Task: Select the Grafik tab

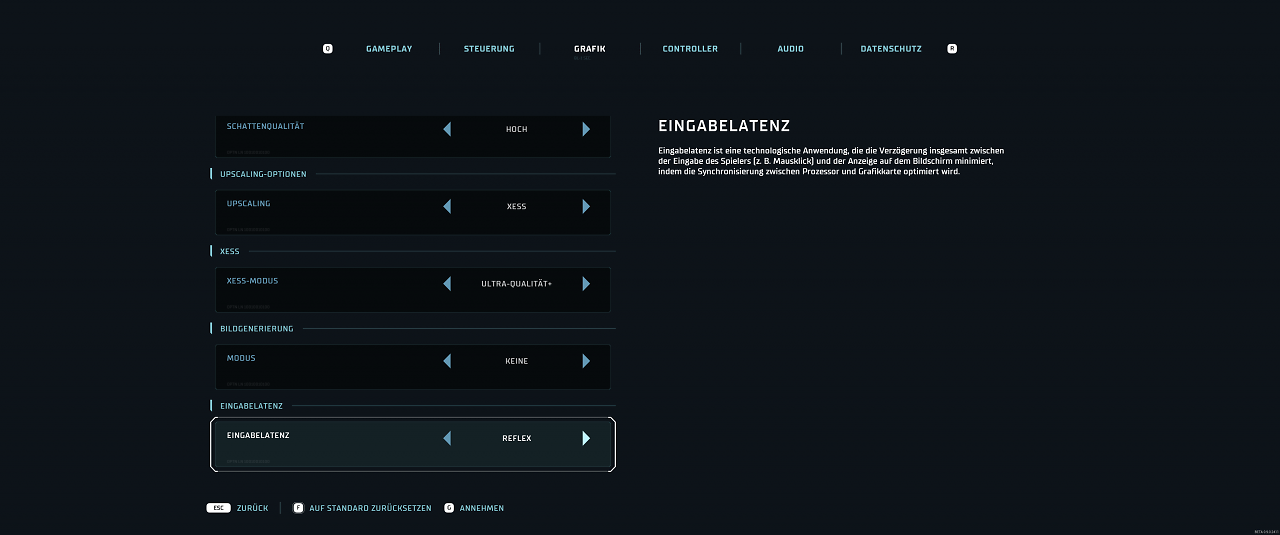Action: [590, 48]
